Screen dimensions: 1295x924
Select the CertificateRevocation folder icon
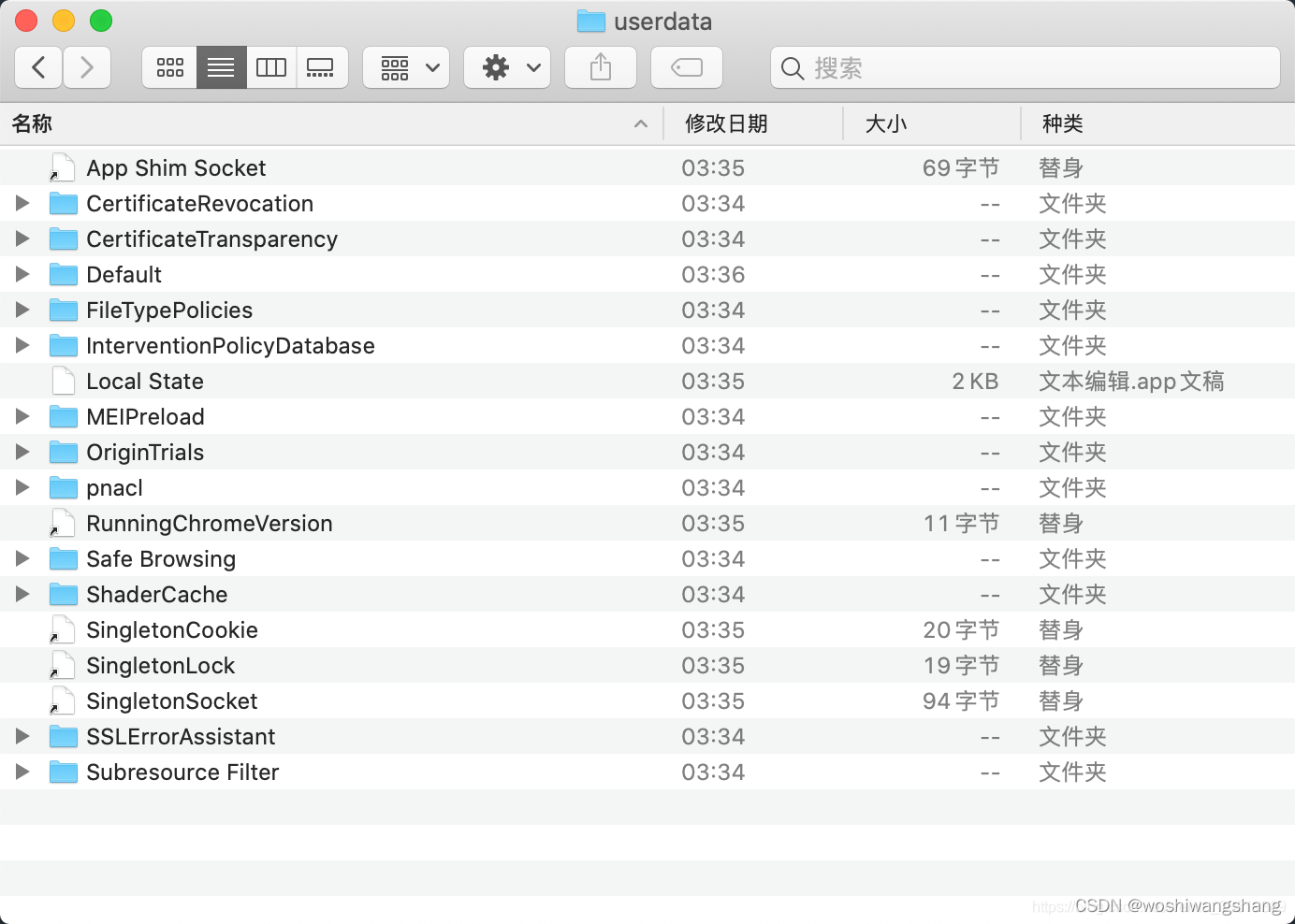pyautogui.click(x=64, y=203)
